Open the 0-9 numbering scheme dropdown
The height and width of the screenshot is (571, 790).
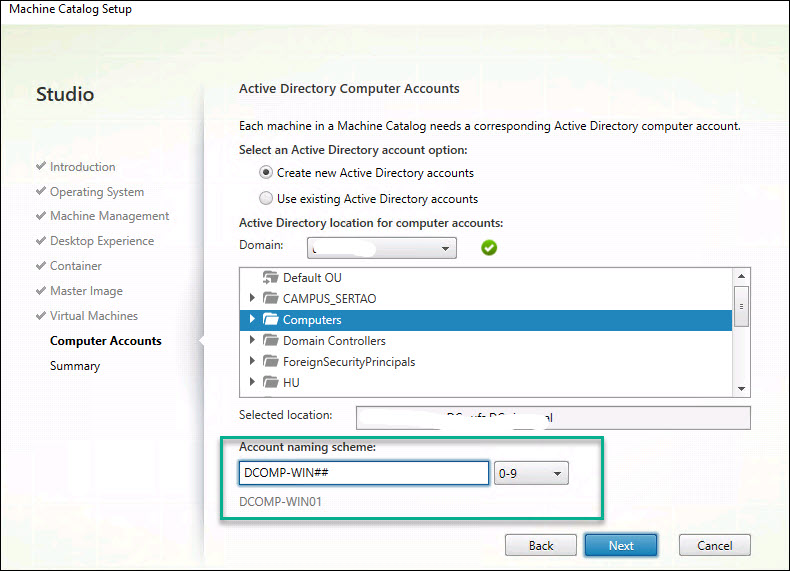[x=531, y=473]
